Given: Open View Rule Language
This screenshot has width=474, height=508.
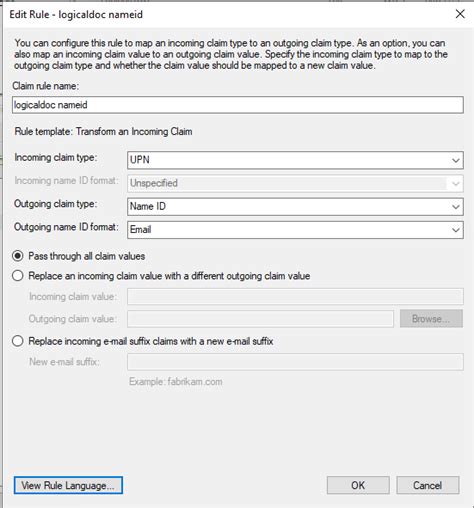Looking at the screenshot, I should click(x=68, y=485).
